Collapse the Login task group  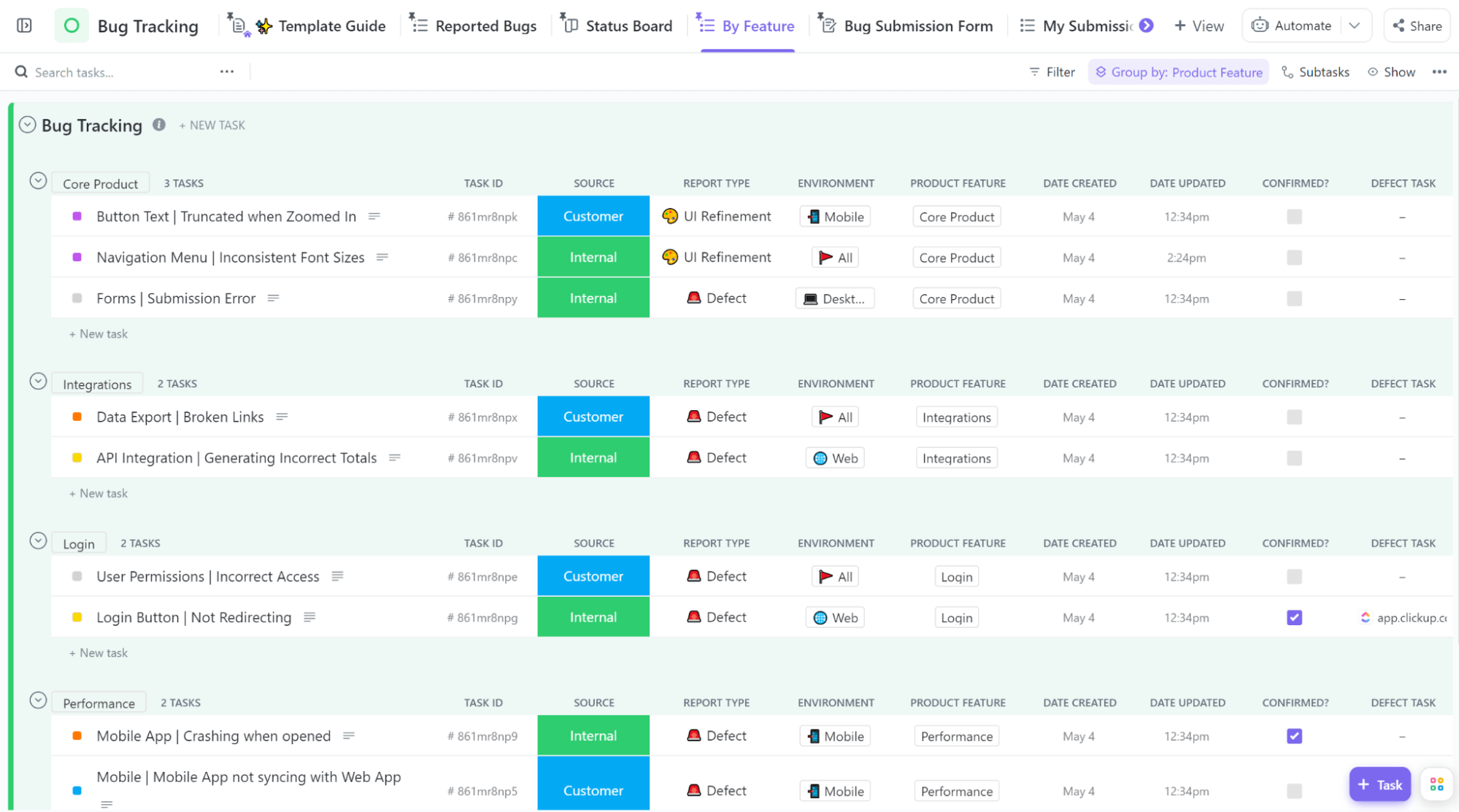point(38,541)
